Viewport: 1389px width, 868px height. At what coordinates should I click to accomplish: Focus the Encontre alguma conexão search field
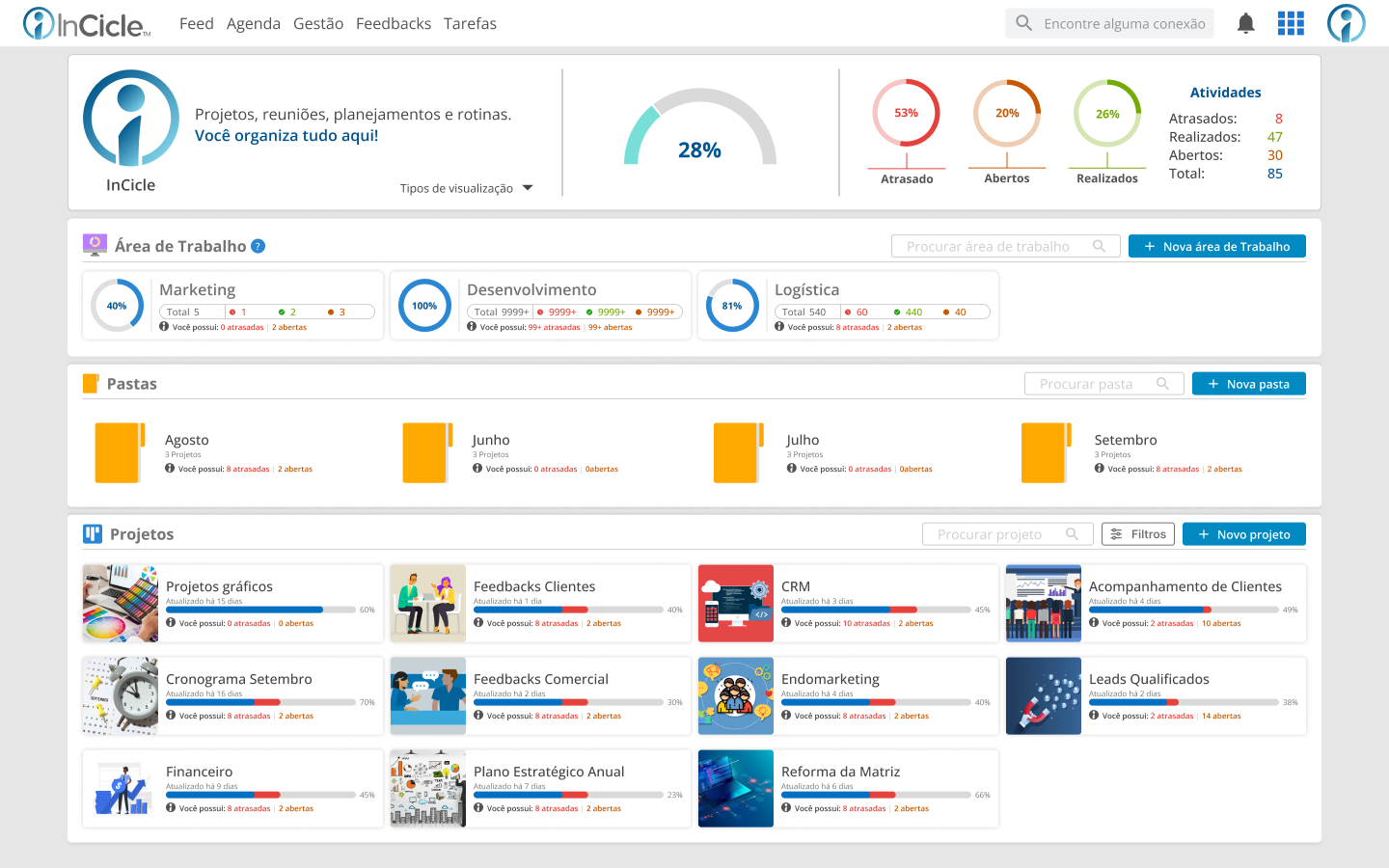pyautogui.click(x=1109, y=23)
